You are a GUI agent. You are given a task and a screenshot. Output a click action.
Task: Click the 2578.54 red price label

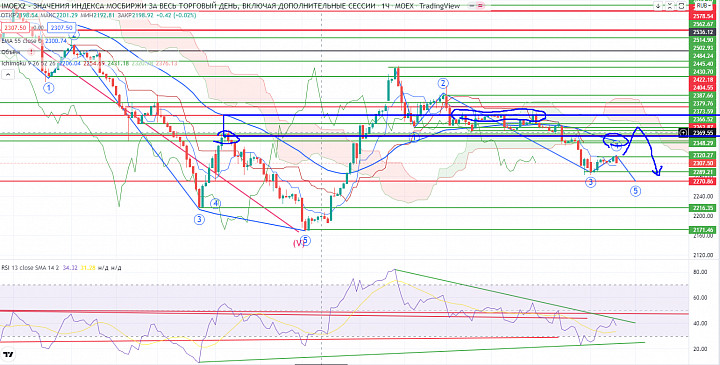[x=704, y=16]
